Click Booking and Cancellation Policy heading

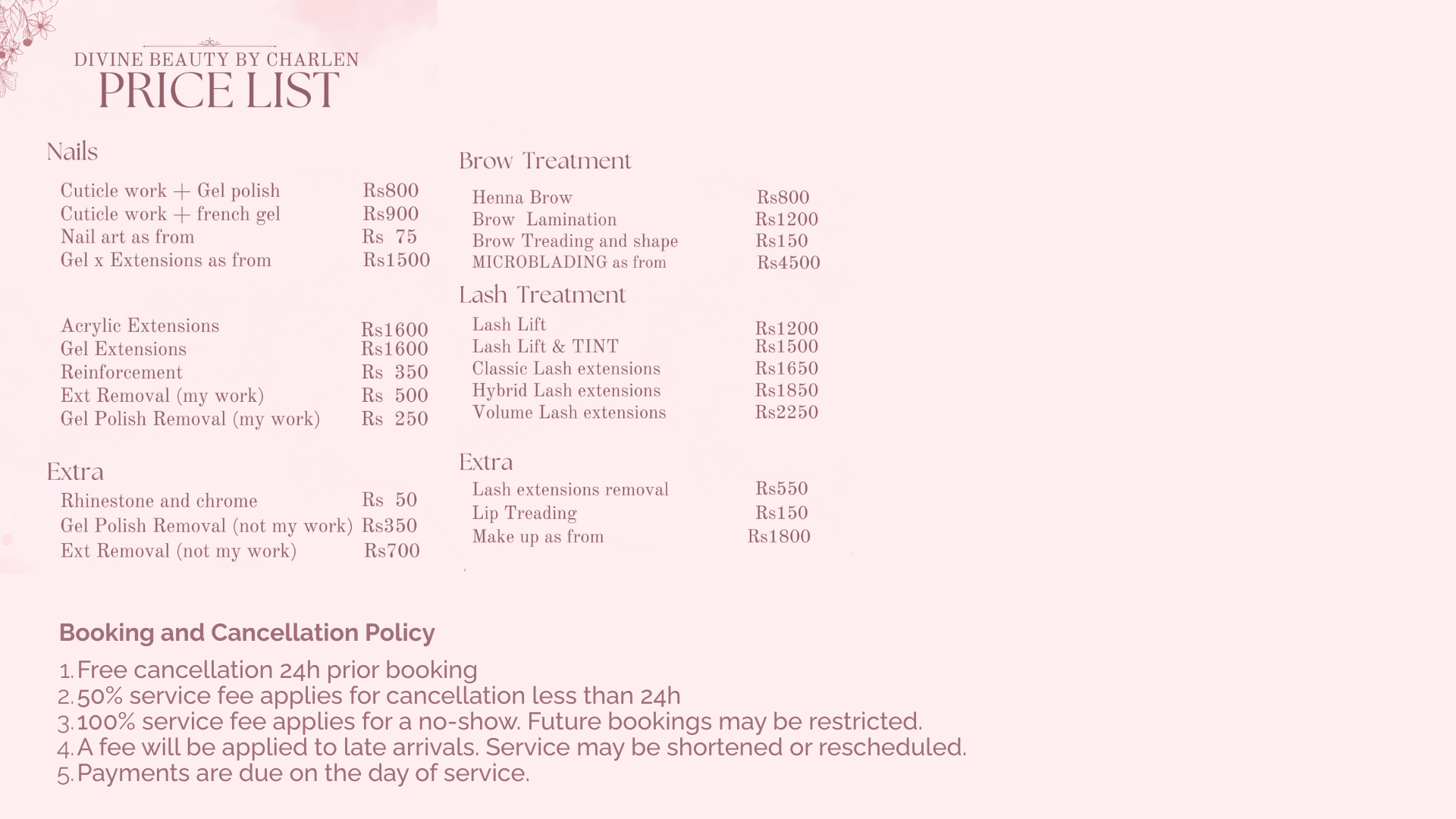point(246,632)
